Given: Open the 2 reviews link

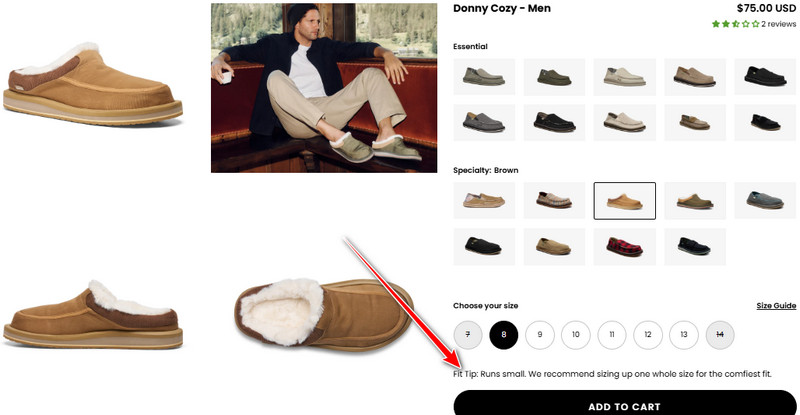Looking at the screenshot, I should (x=779, y=24).
